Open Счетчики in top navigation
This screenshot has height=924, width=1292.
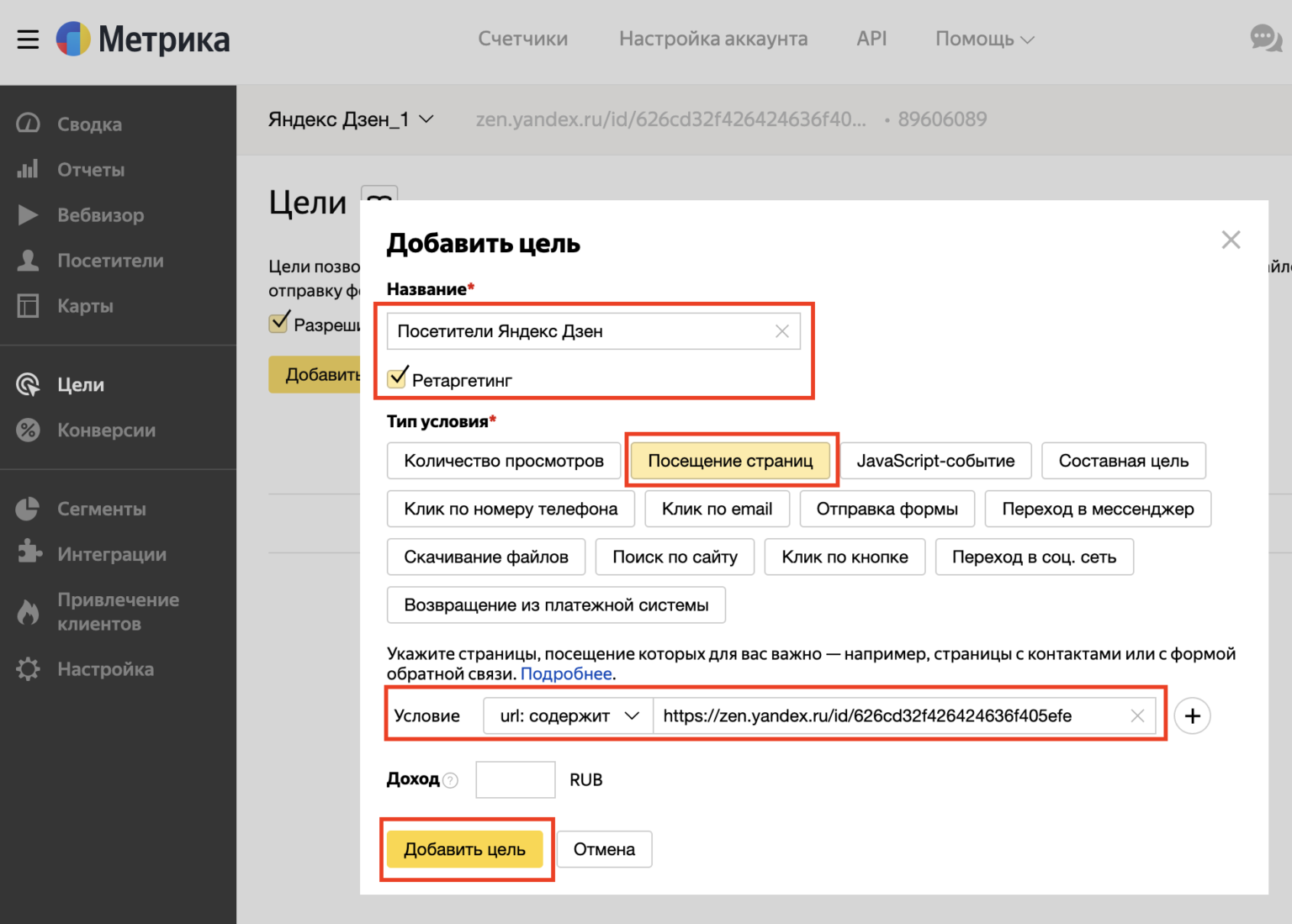(x=522, y=39)
